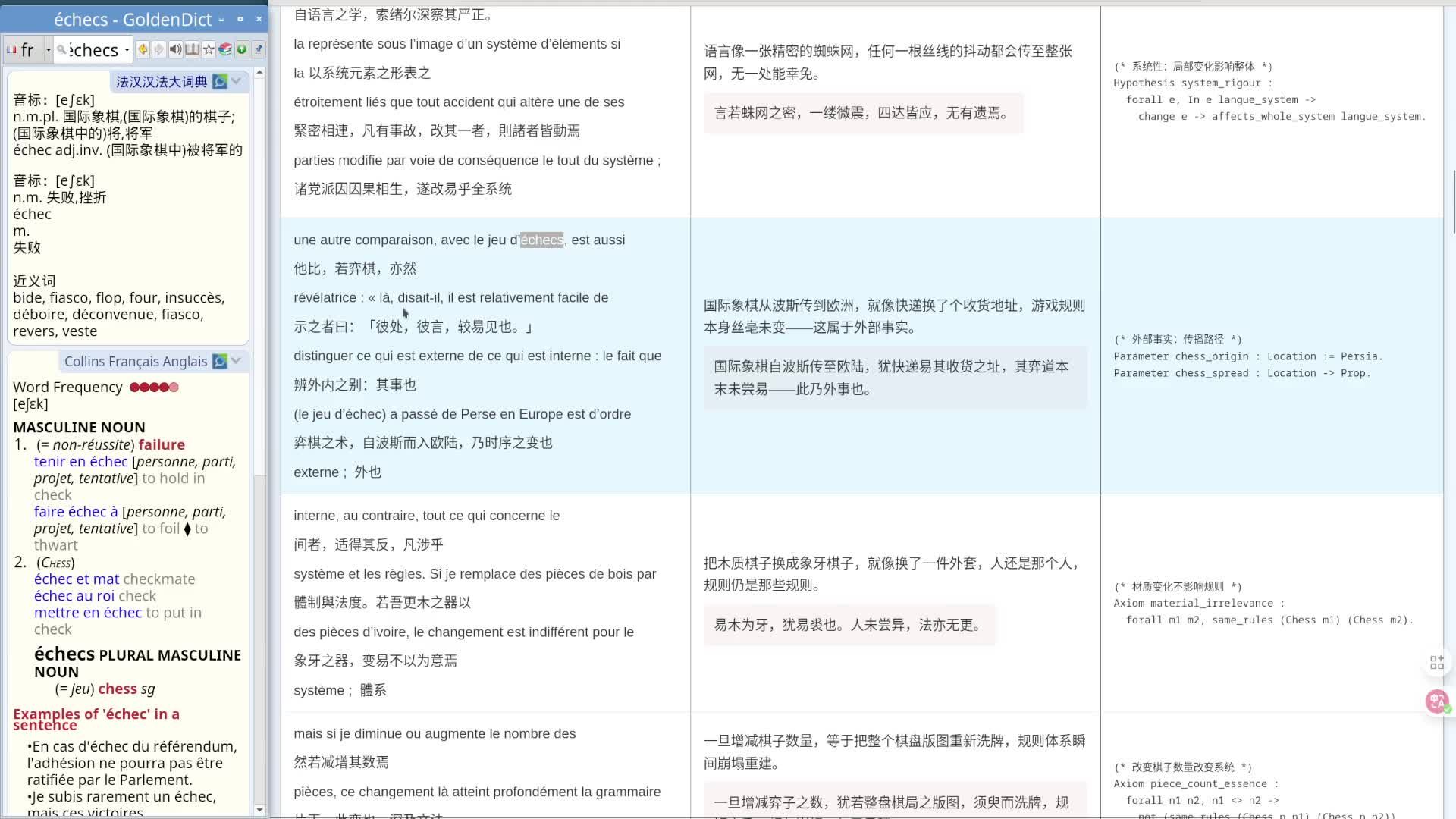Click the magnifier icon in search box
This screenshot has height=819, width=1456.
61,50
